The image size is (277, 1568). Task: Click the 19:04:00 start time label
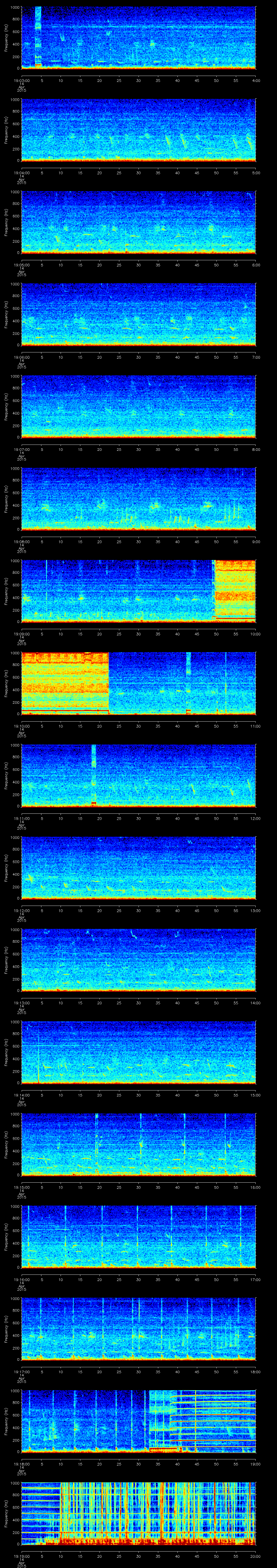[21, 173]
